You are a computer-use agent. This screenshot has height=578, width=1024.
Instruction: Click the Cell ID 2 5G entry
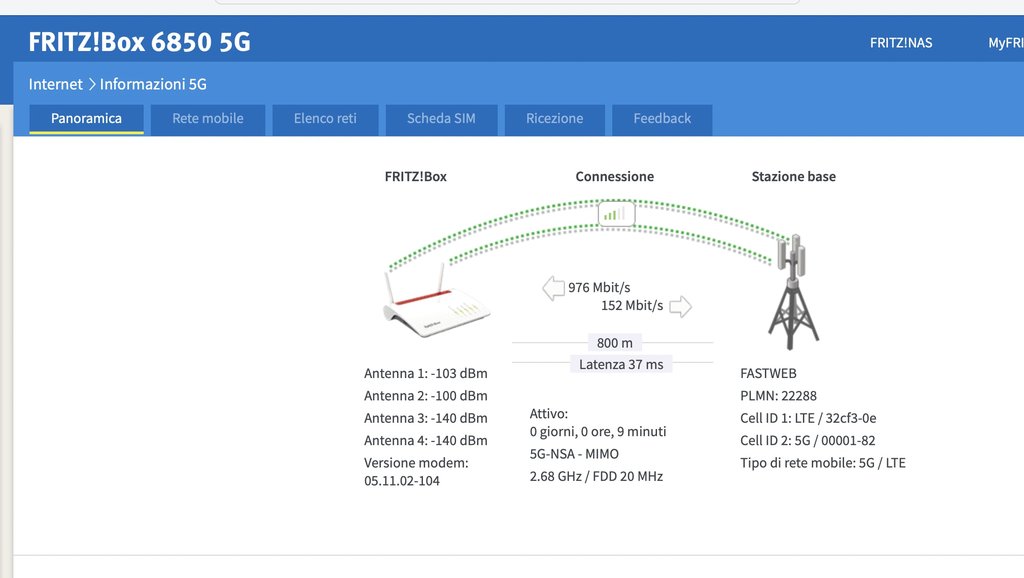click(807, 440)
